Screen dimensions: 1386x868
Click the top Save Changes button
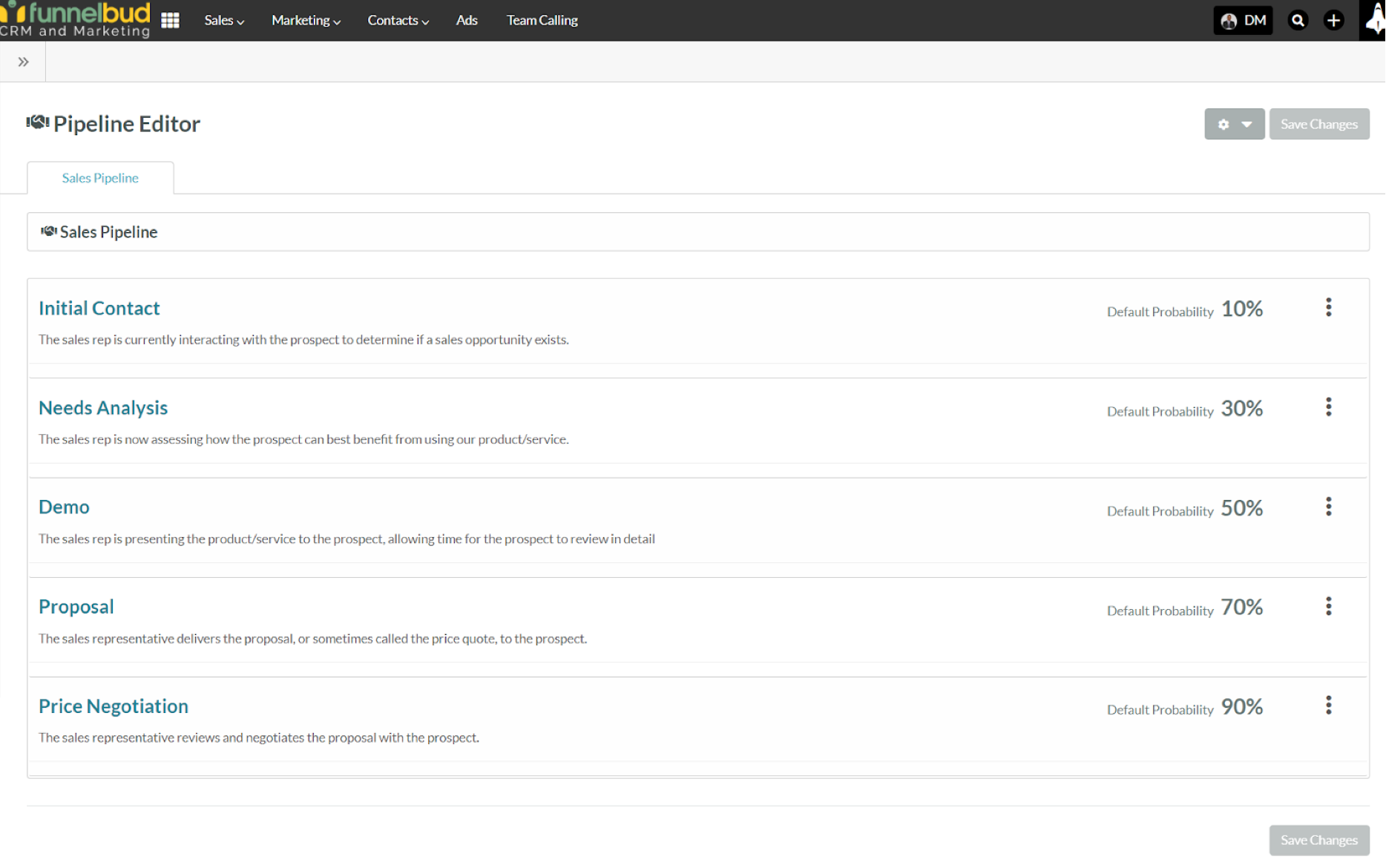tap(1319, 124)
